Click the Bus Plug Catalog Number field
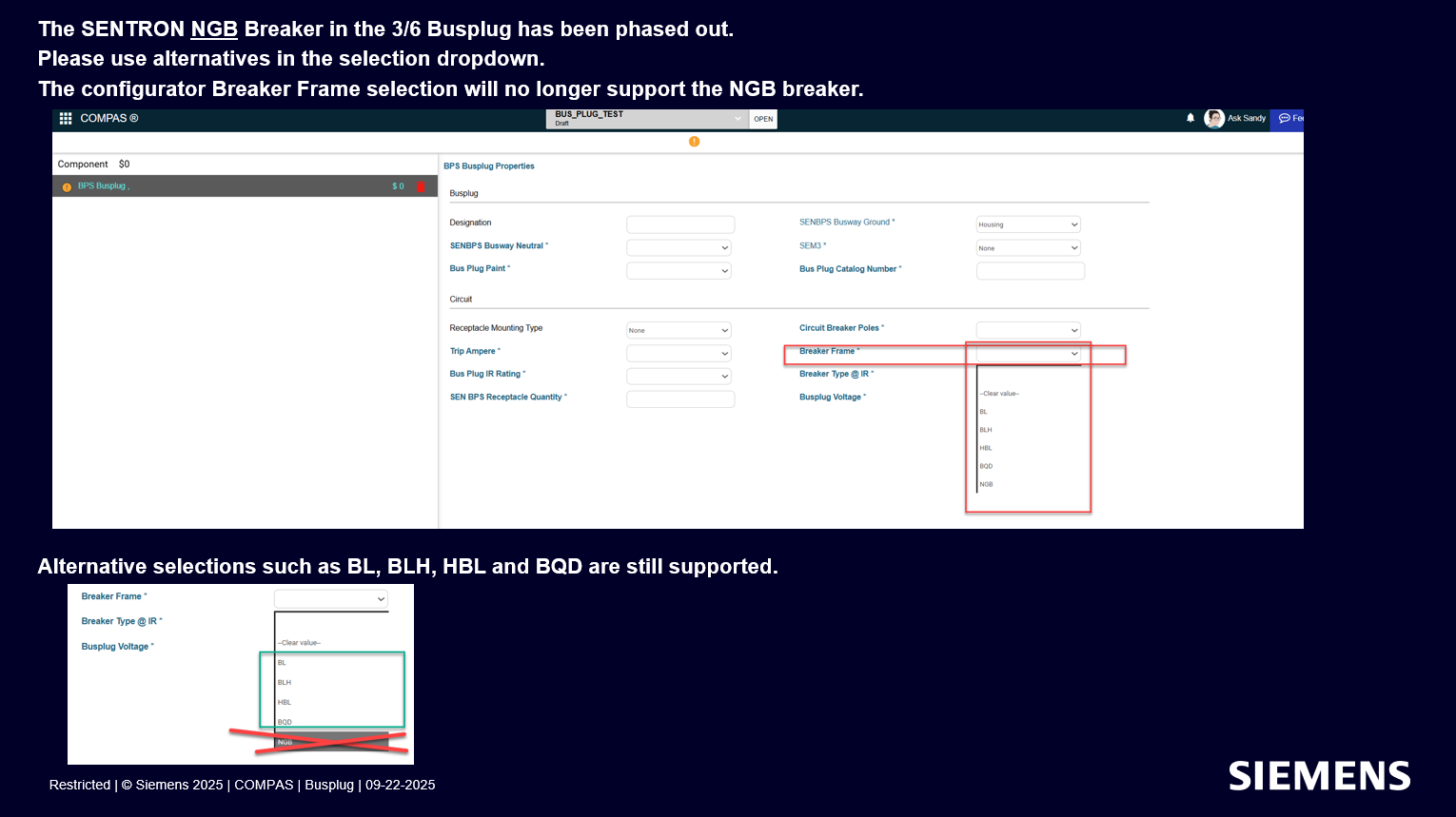The height and width of the screenshot is (817, 1456). click(1030, 271)
